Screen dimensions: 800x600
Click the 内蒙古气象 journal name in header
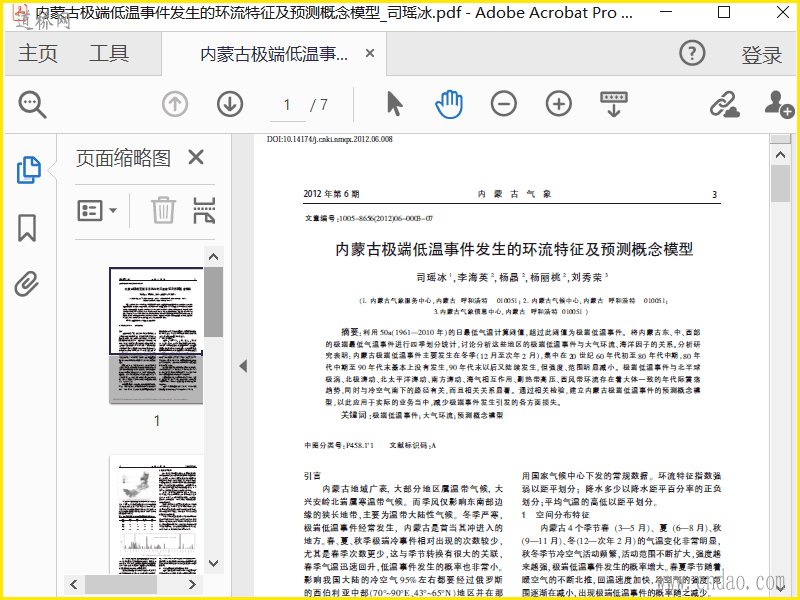click(x=514, y=194)
